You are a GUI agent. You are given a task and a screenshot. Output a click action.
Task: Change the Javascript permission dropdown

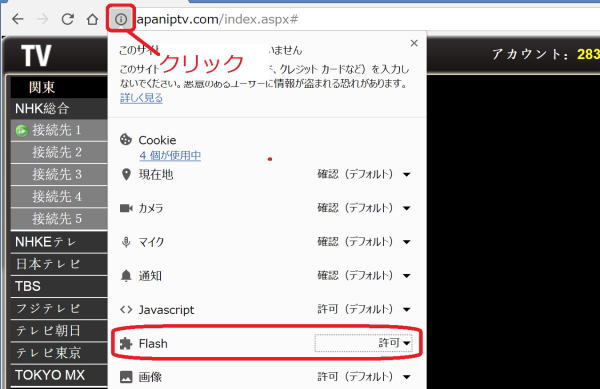point(364,309)
